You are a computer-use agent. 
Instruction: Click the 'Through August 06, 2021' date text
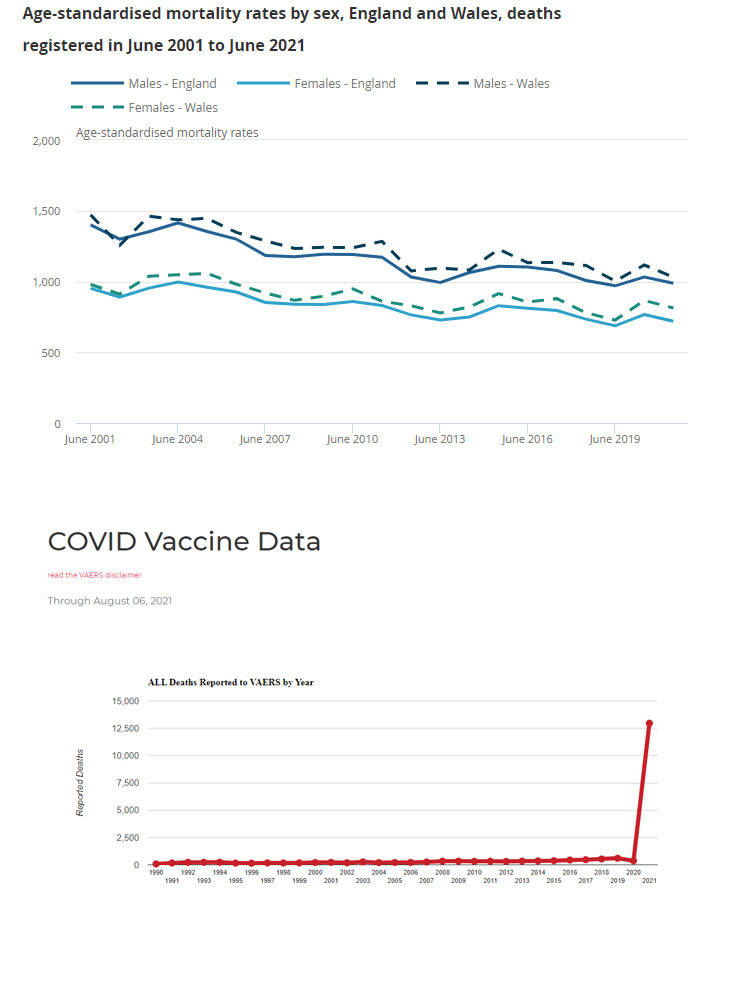point(110,601)
